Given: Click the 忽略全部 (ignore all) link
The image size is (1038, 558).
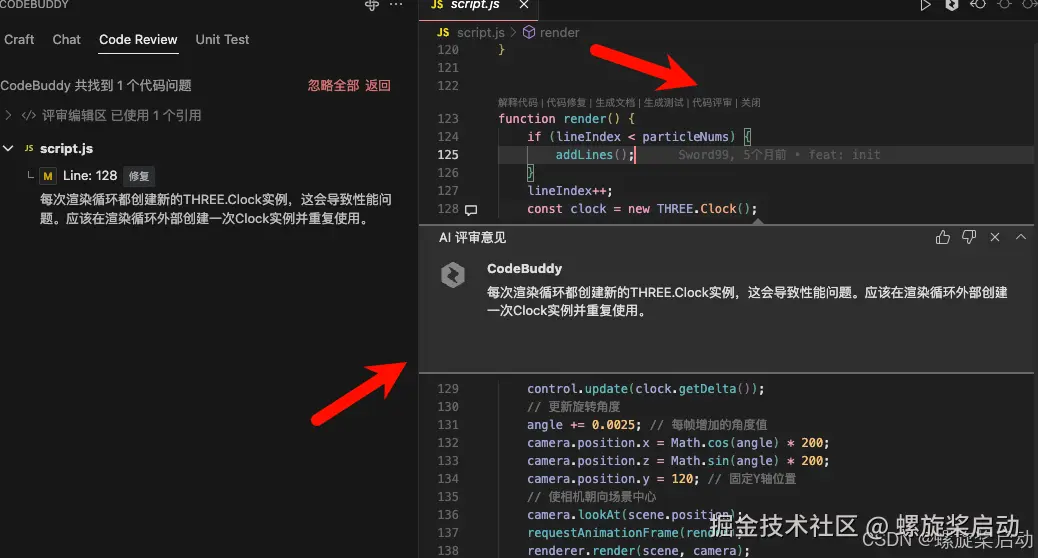Looking at the screenshot, I should tap(333, 85).
